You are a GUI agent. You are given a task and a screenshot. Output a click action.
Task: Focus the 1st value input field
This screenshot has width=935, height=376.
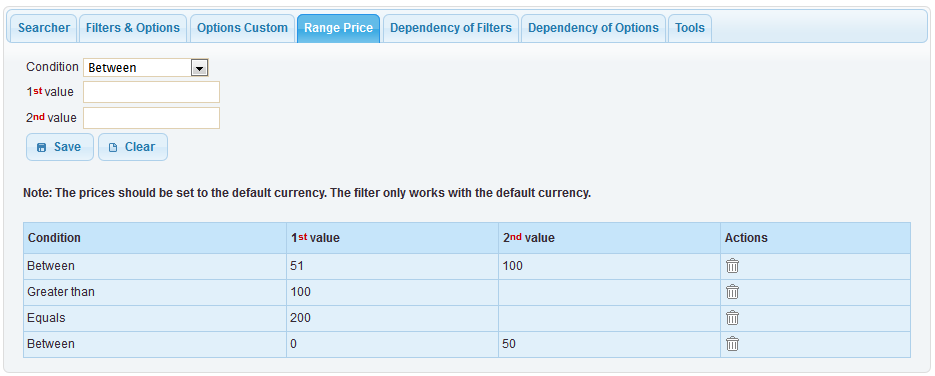pyautogui.click(x=151, y=92)
